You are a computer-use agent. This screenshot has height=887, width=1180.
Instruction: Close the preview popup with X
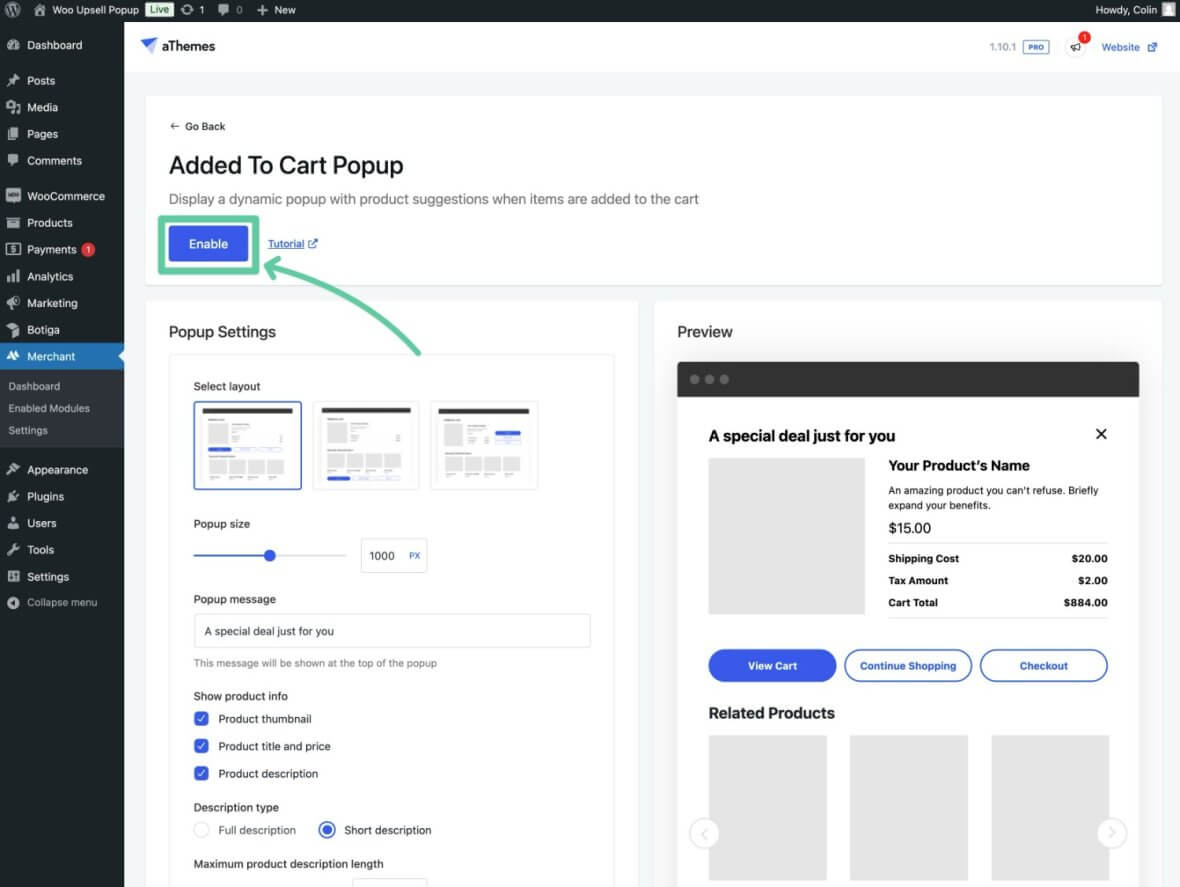pyautogui.click(x=1101, y=434)
